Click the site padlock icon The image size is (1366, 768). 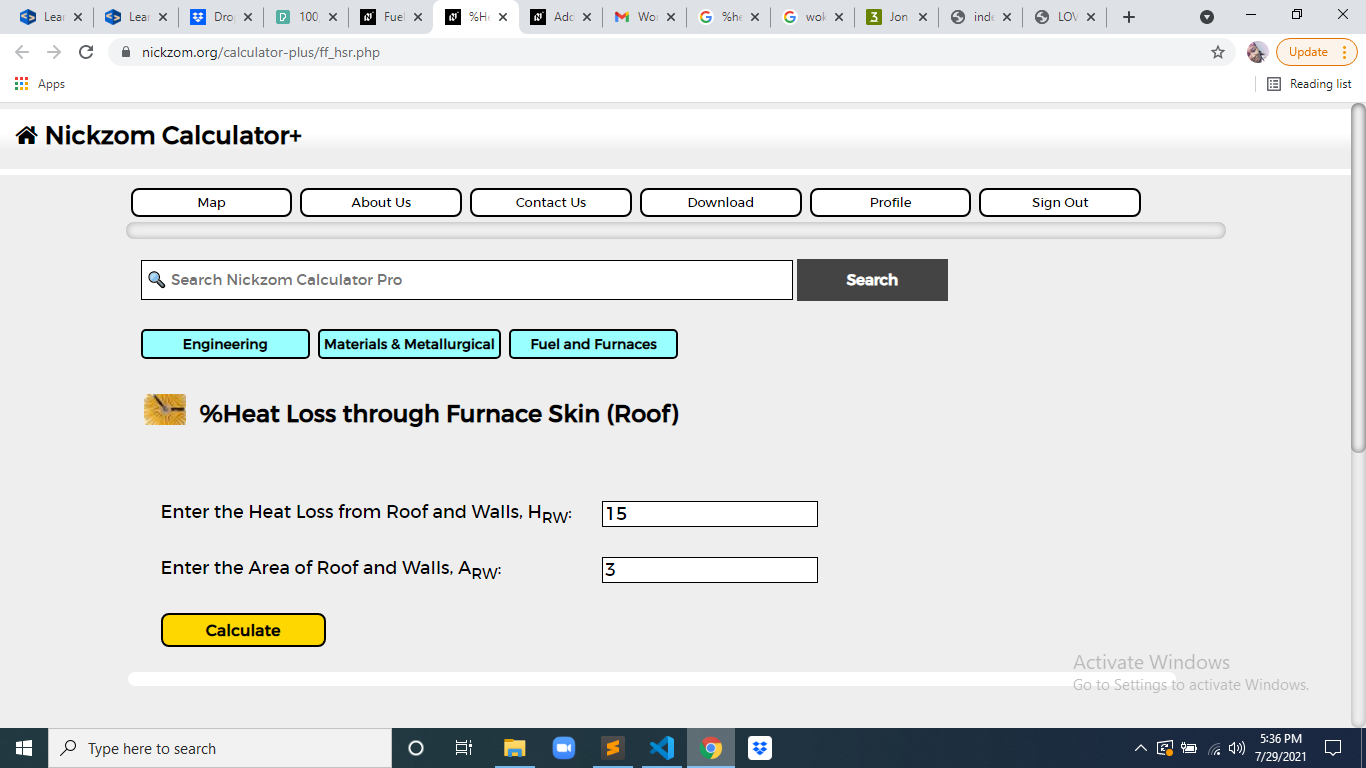125,52
